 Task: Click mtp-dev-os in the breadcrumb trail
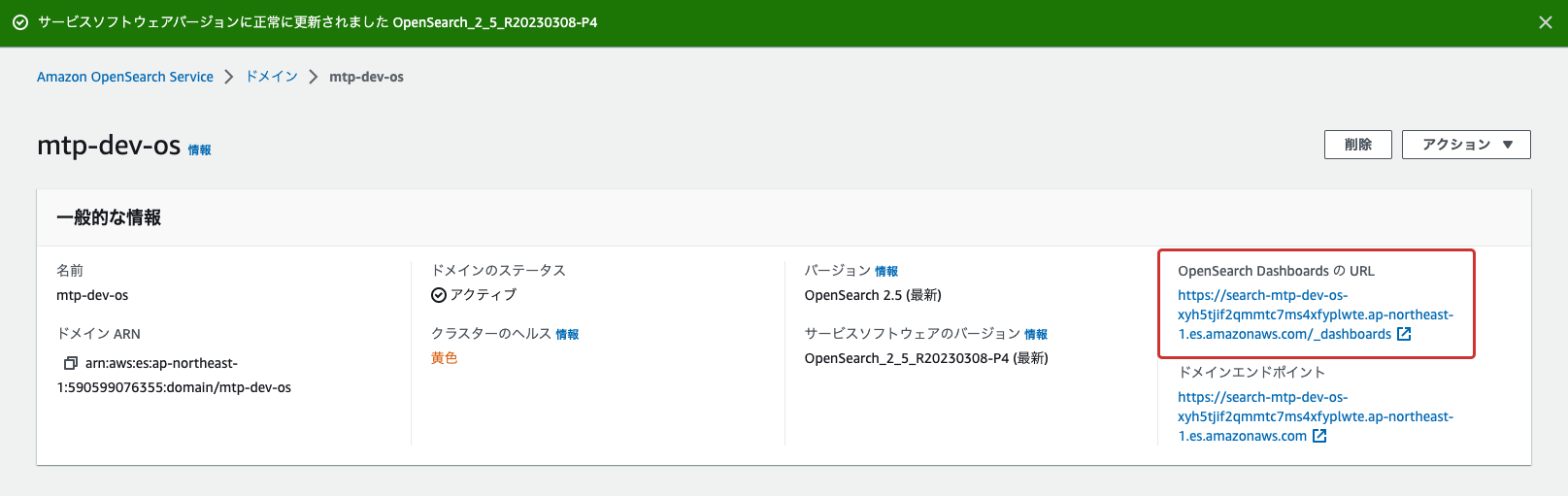(366, 77)
